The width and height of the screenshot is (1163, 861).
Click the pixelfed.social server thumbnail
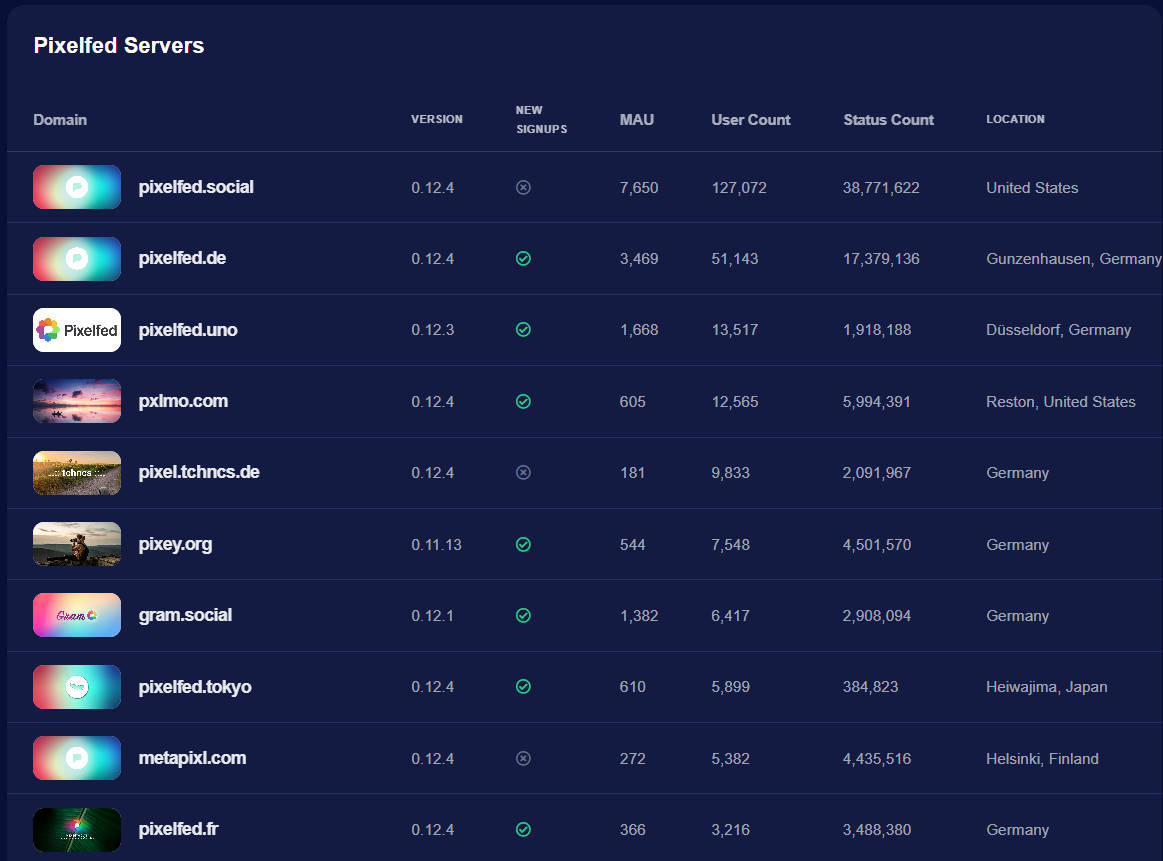[77, 187]
